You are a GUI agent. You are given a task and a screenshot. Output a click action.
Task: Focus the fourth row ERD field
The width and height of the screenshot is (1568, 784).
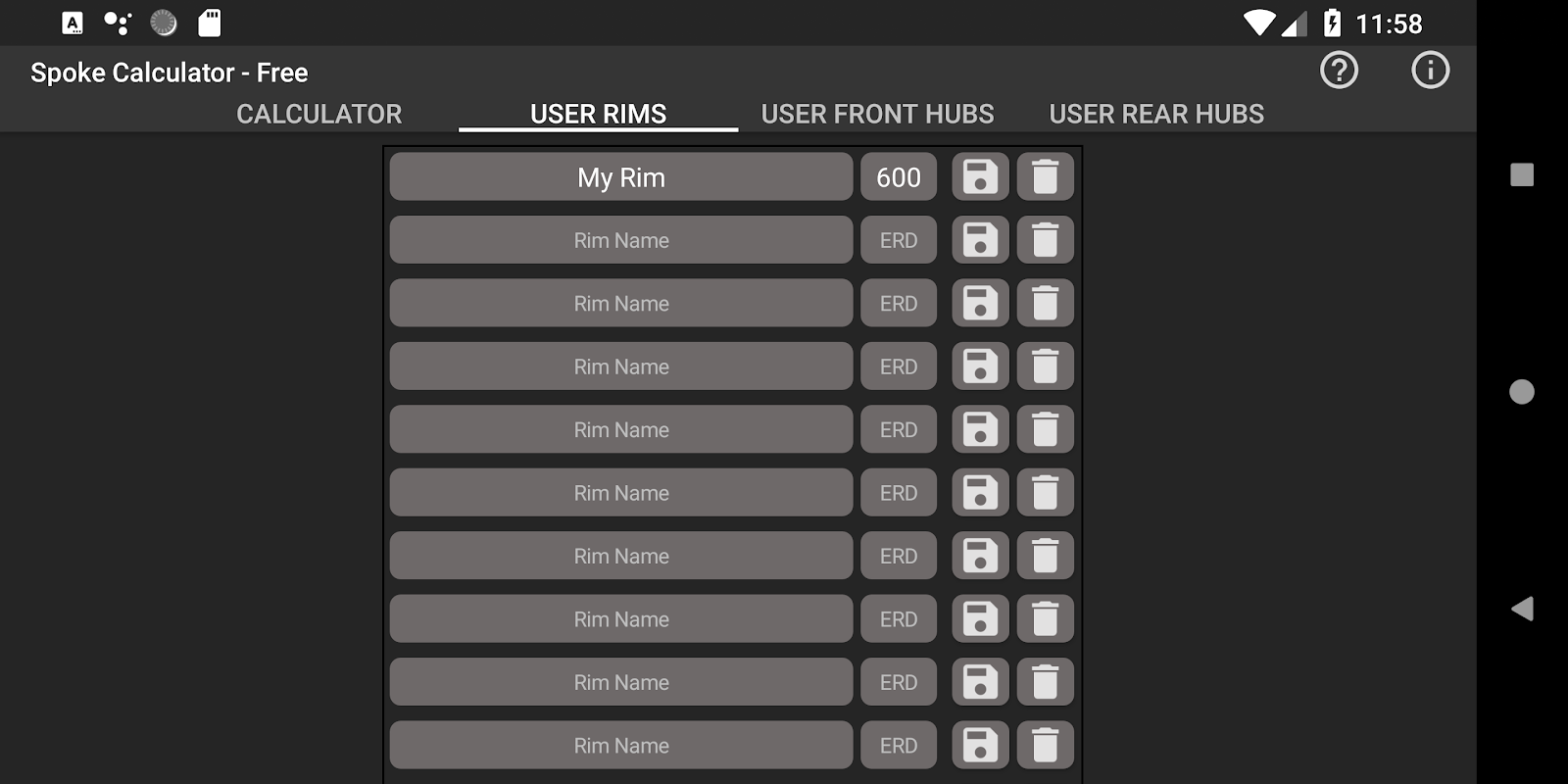click(899, 367)
